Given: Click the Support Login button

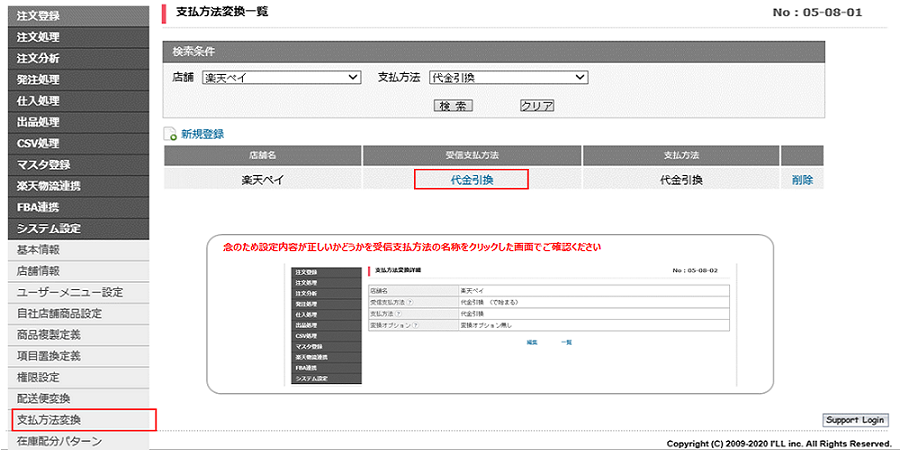Looking at the screenshot, I should (x=856, y=420).
